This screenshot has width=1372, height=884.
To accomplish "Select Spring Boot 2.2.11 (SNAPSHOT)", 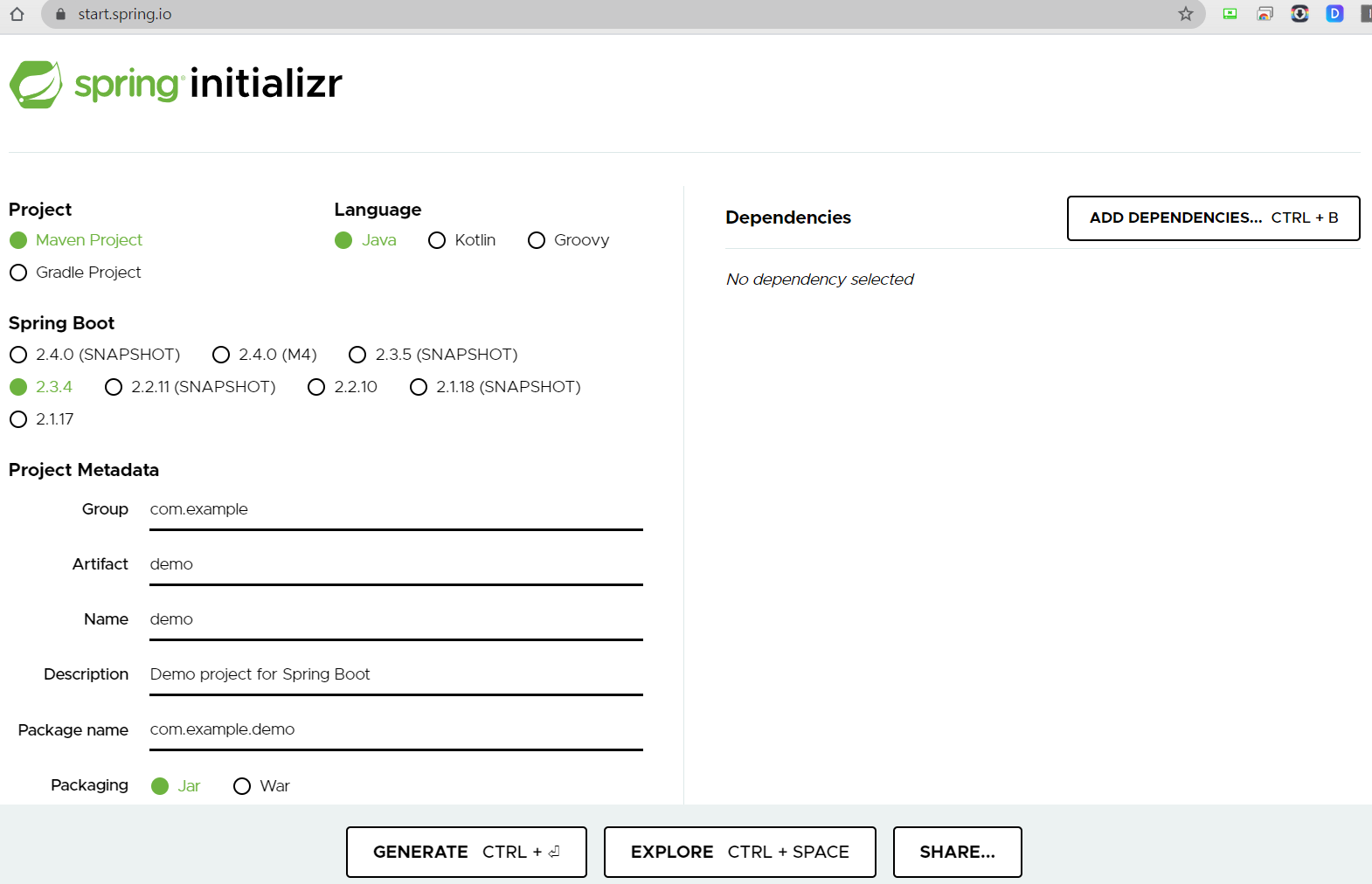I will tap(190, 387).
